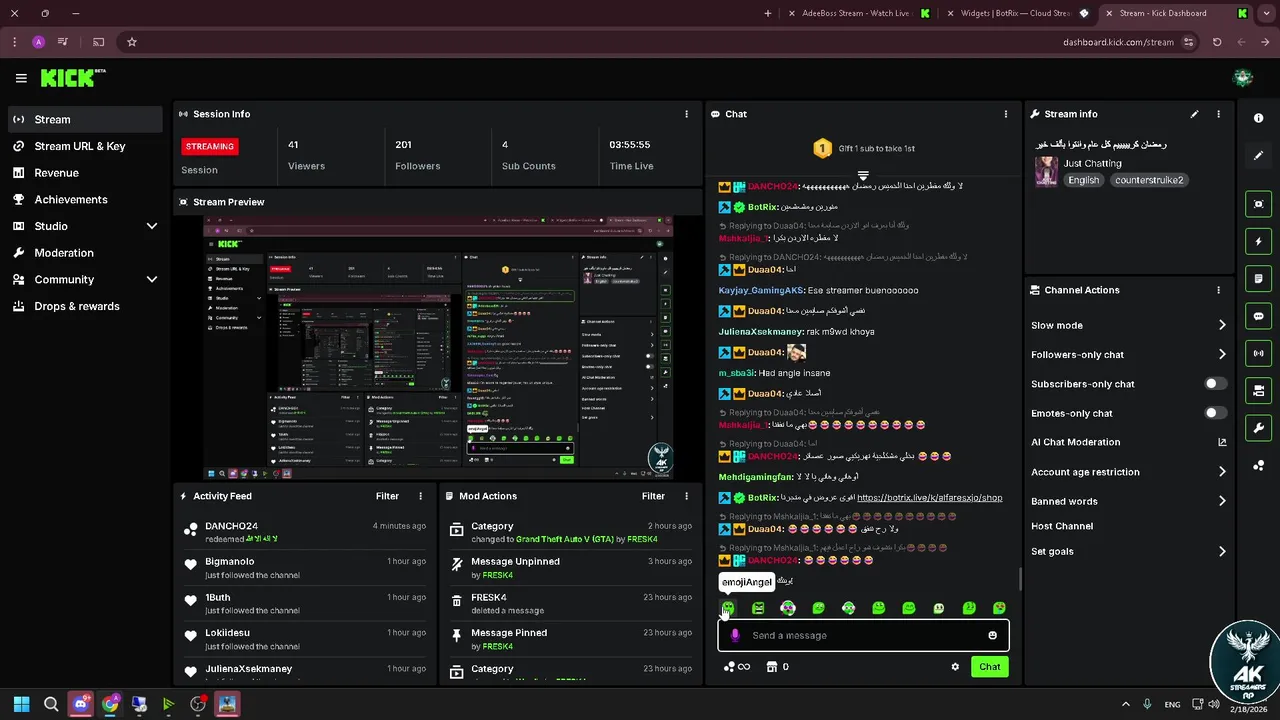Bookmark page with the star icon
The width and height of the screenshot is (1280, 720).
[131, 42]
